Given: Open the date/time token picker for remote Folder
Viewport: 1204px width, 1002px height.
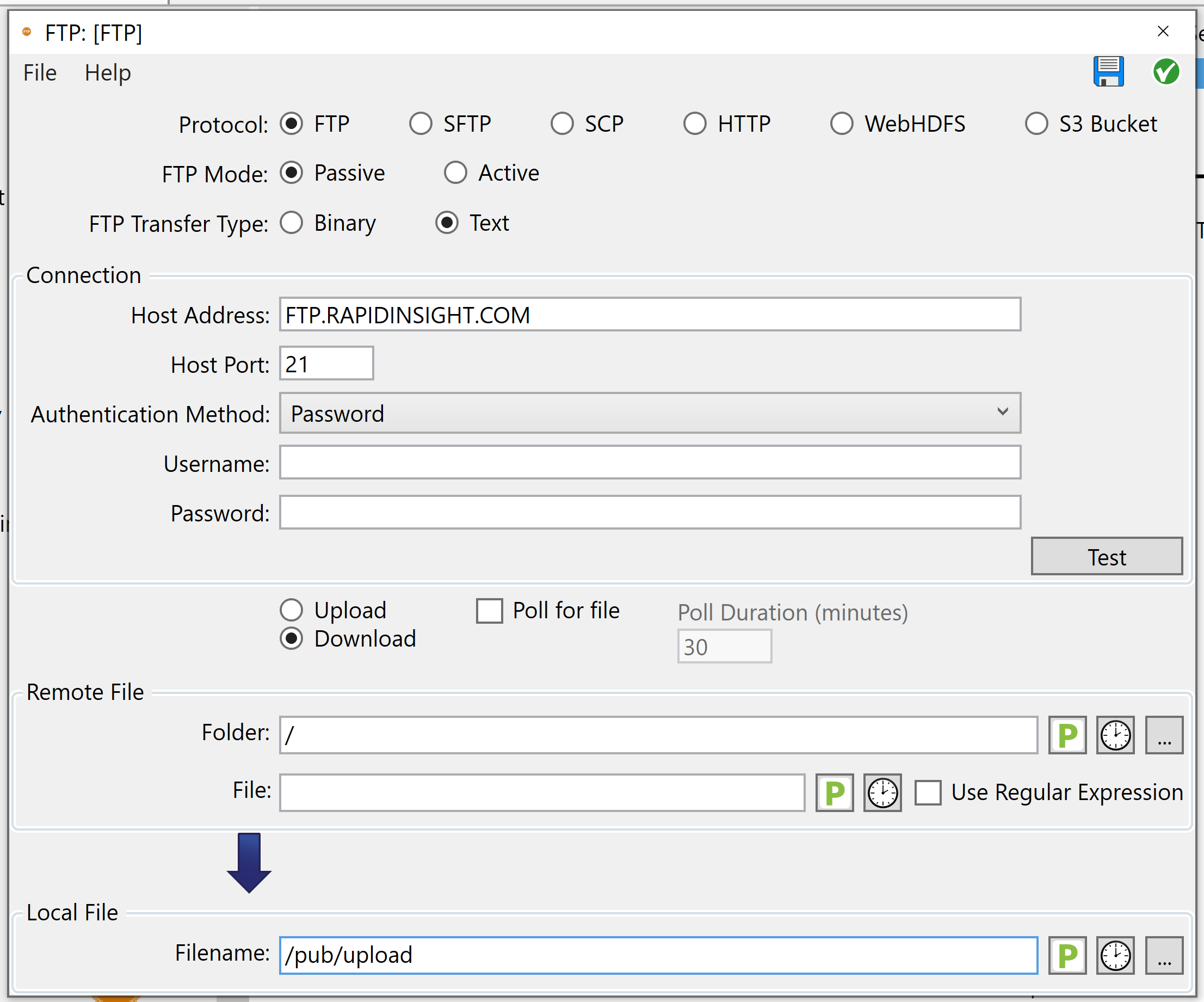Looking at the screenshot, I should 1115,735.
